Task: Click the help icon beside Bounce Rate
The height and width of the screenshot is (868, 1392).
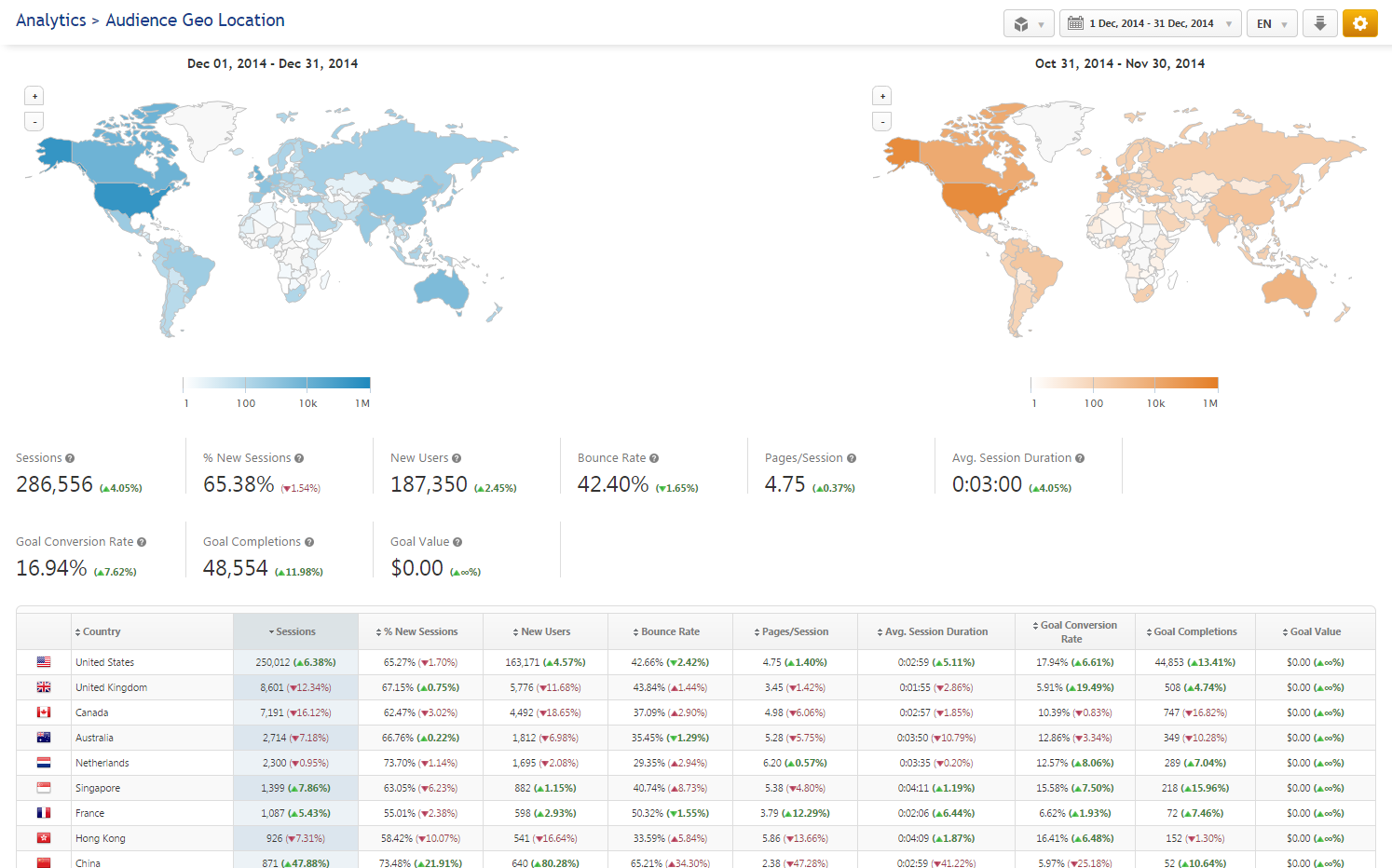Action: [654, 458]
